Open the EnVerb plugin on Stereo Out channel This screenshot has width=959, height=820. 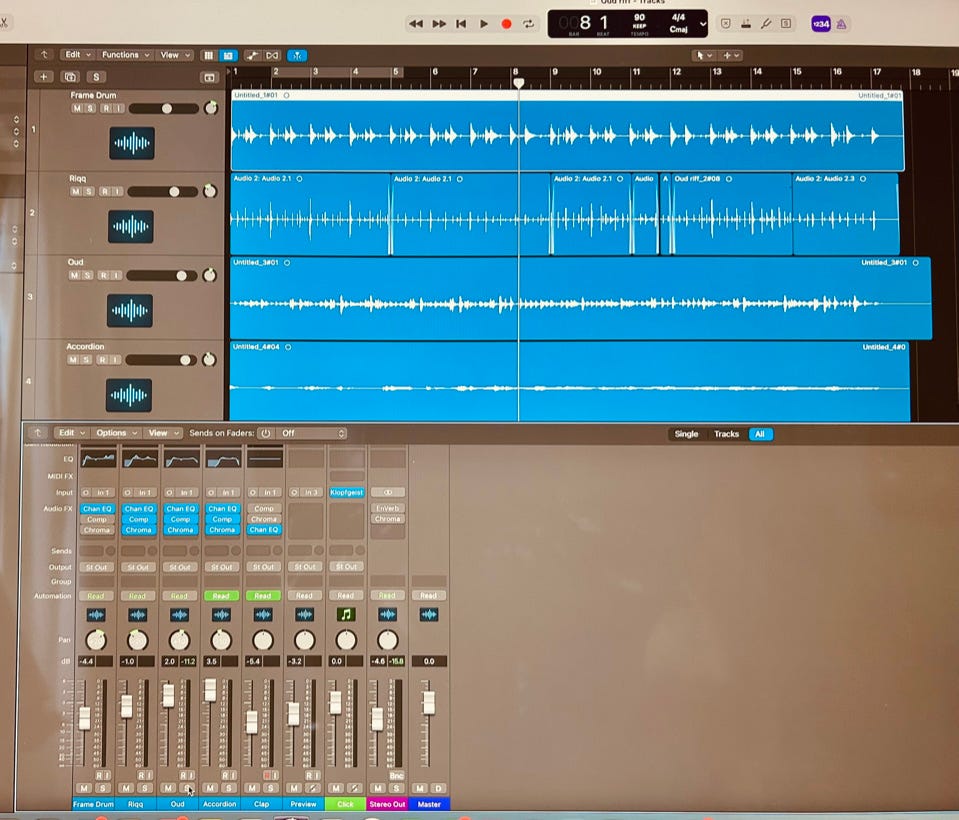(388, 508)
